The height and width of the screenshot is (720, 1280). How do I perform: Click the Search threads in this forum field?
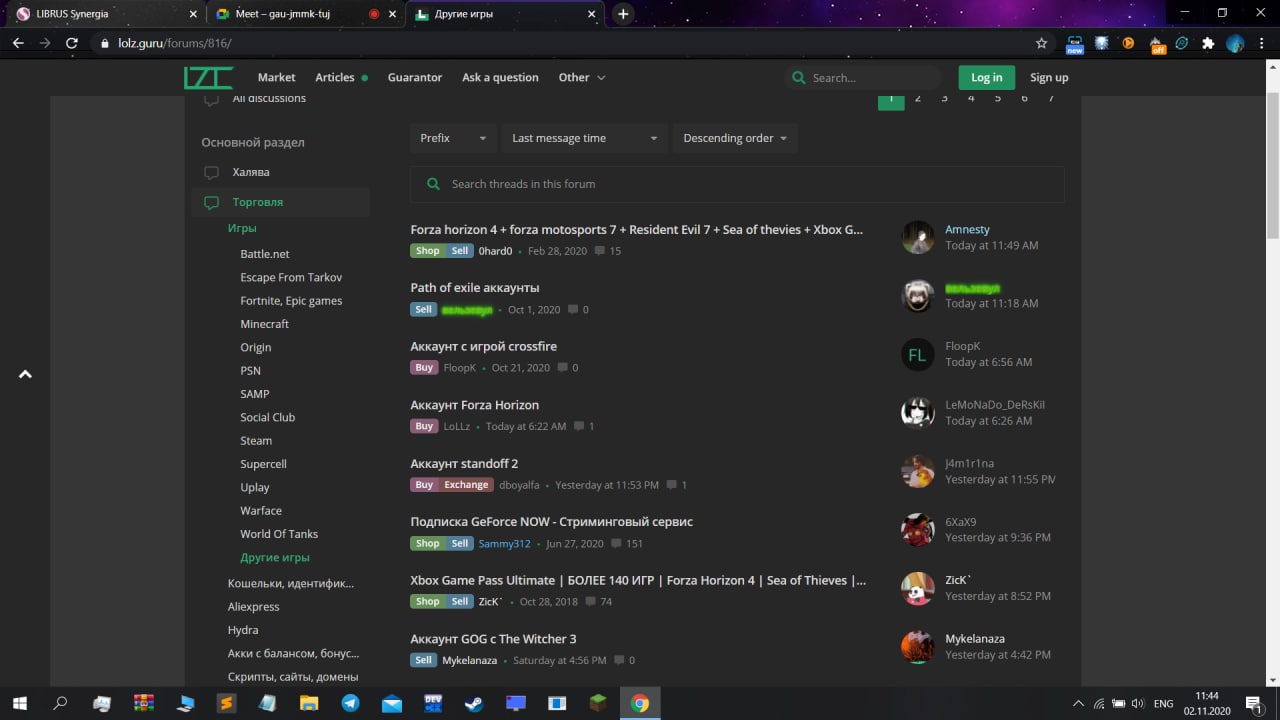point(737,184)
